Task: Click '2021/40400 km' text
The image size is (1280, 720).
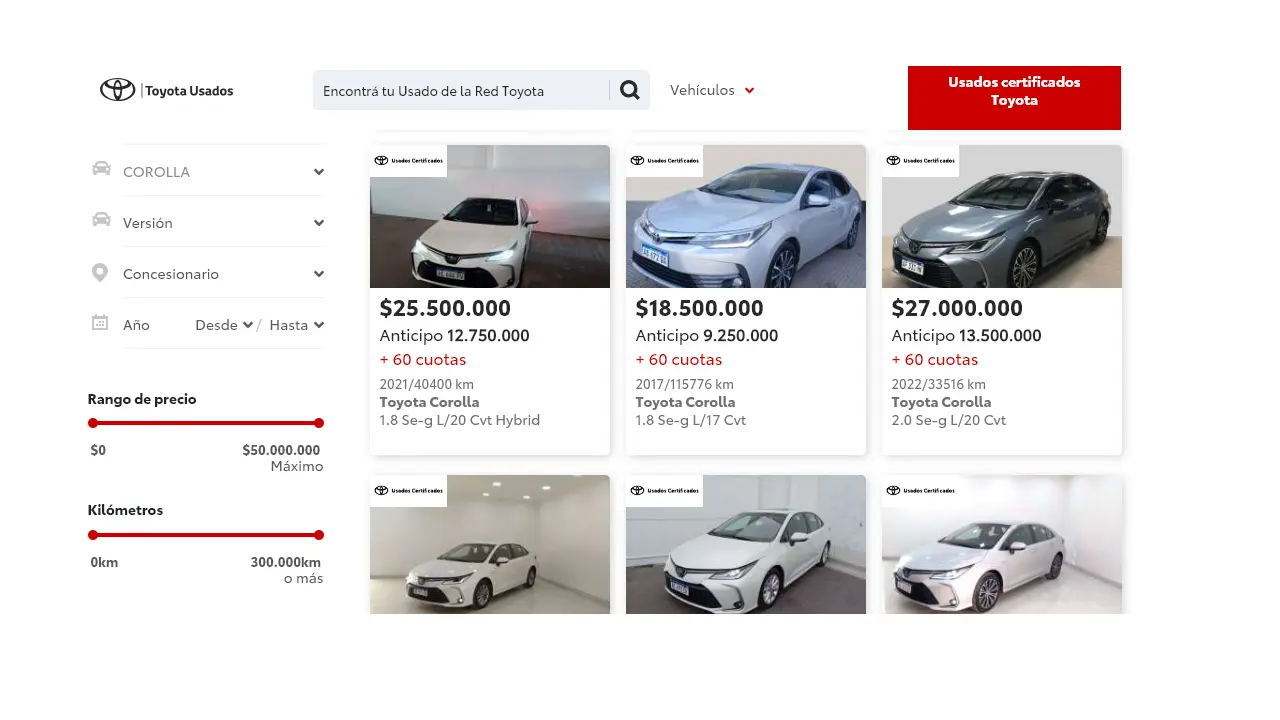Action: pyautogui.click(x=427, y=384)
